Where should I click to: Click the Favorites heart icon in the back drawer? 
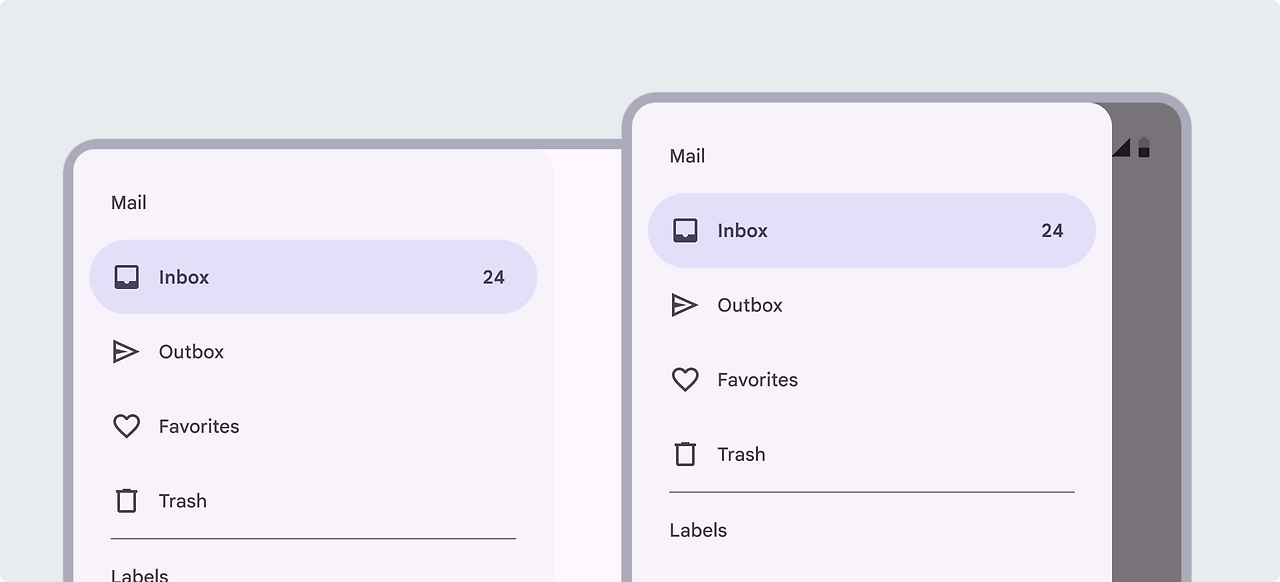[126, 426]
